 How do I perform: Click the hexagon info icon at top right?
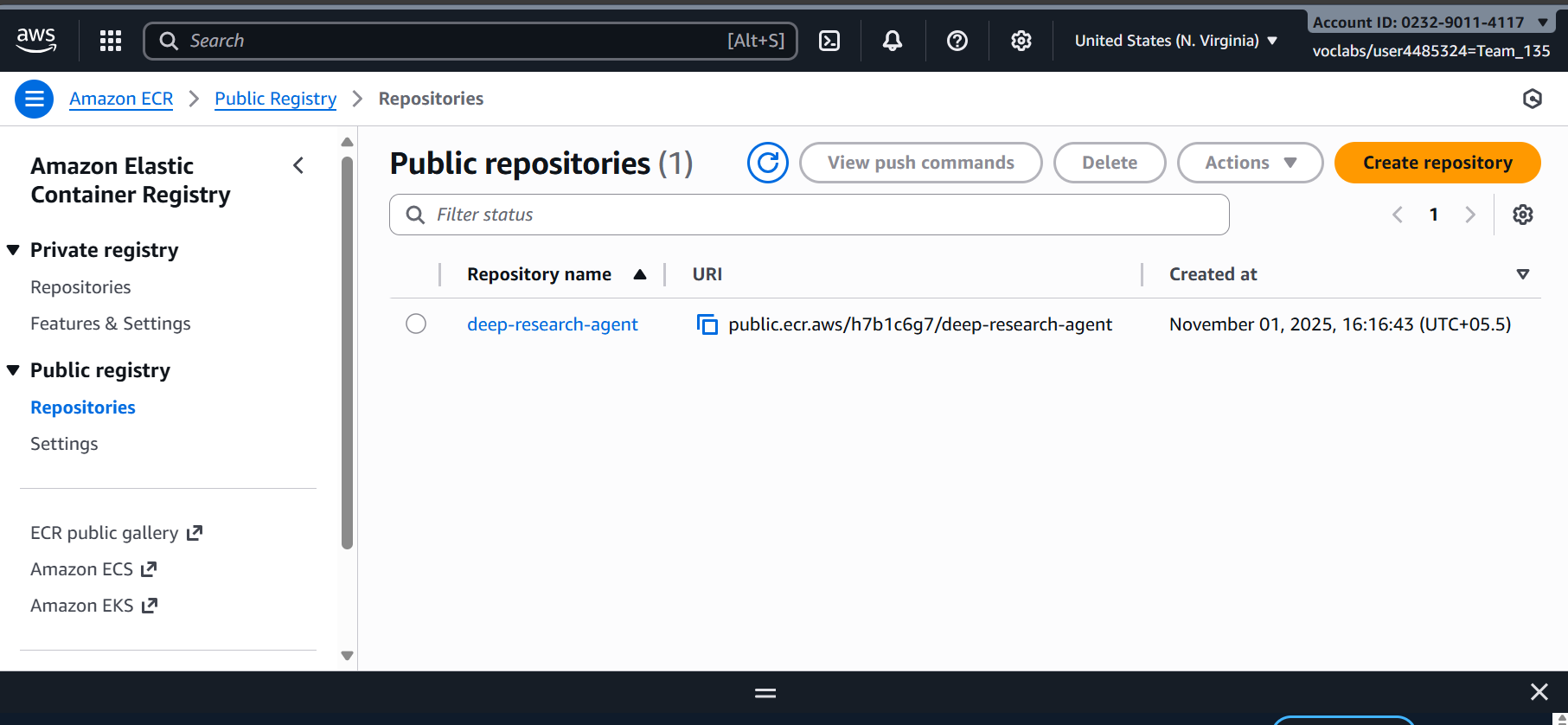[1533, 99]
